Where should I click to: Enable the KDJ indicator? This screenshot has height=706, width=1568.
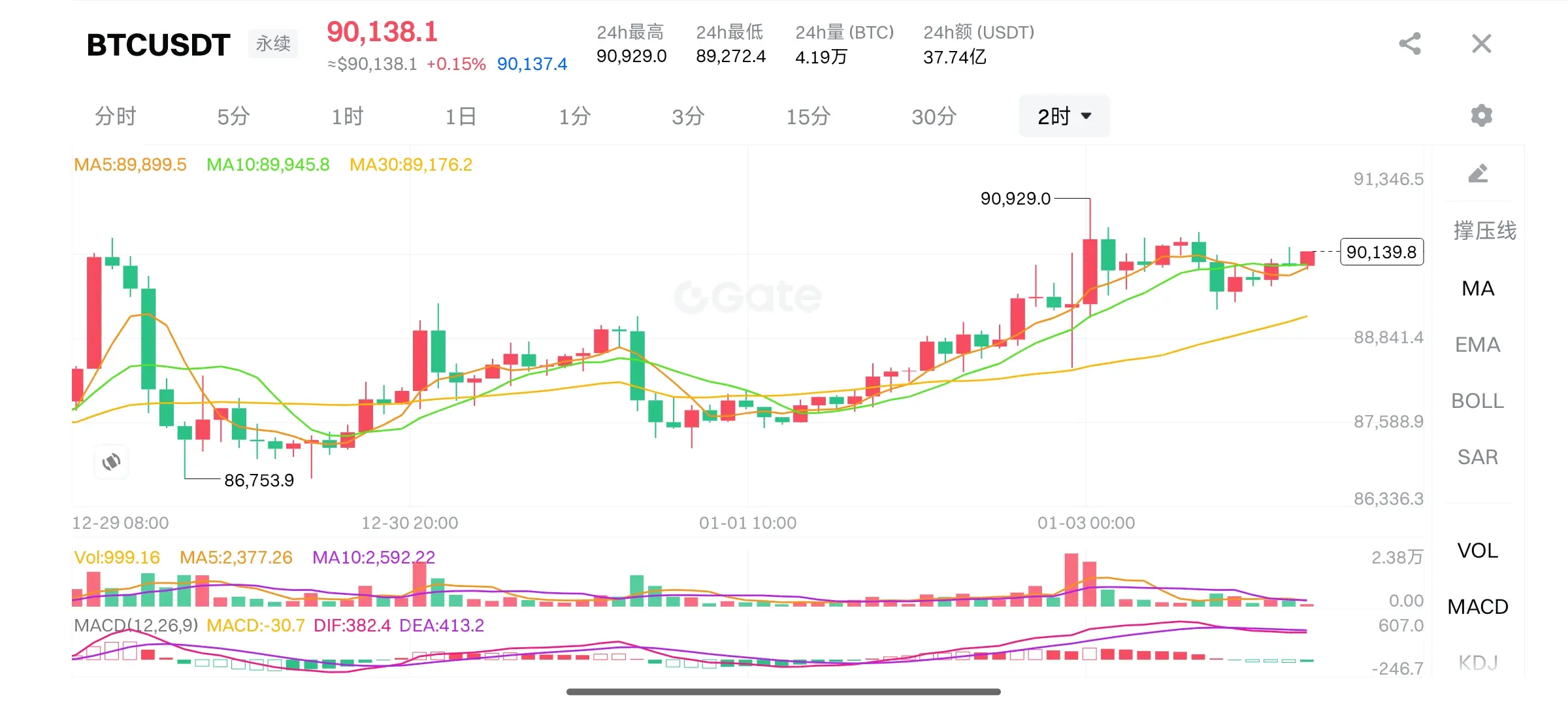[1478, 662]
